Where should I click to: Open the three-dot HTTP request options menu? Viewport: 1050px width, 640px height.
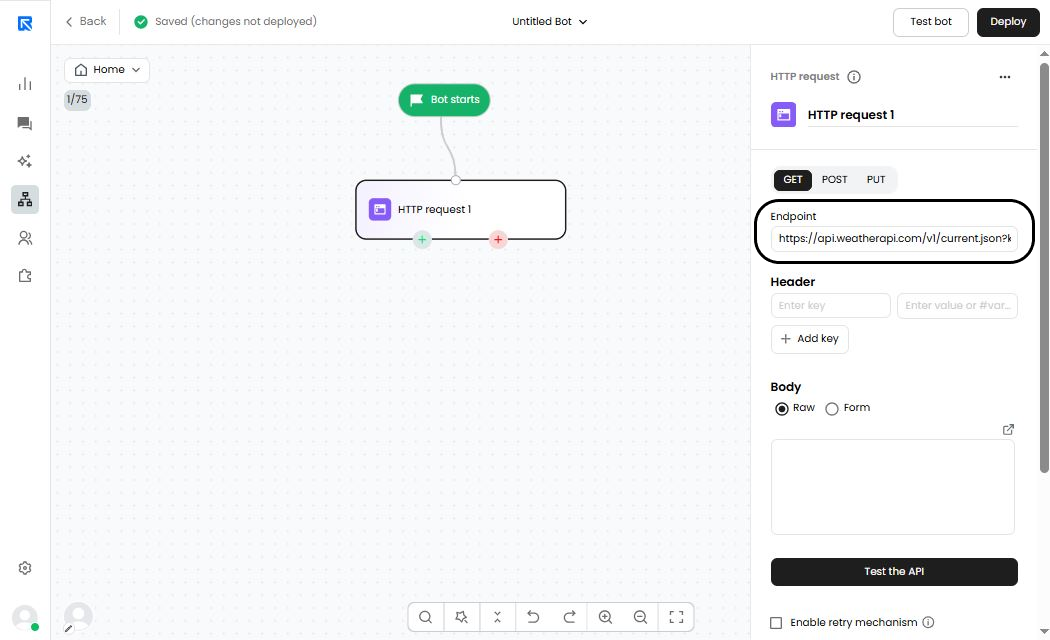click(1005, 77)
